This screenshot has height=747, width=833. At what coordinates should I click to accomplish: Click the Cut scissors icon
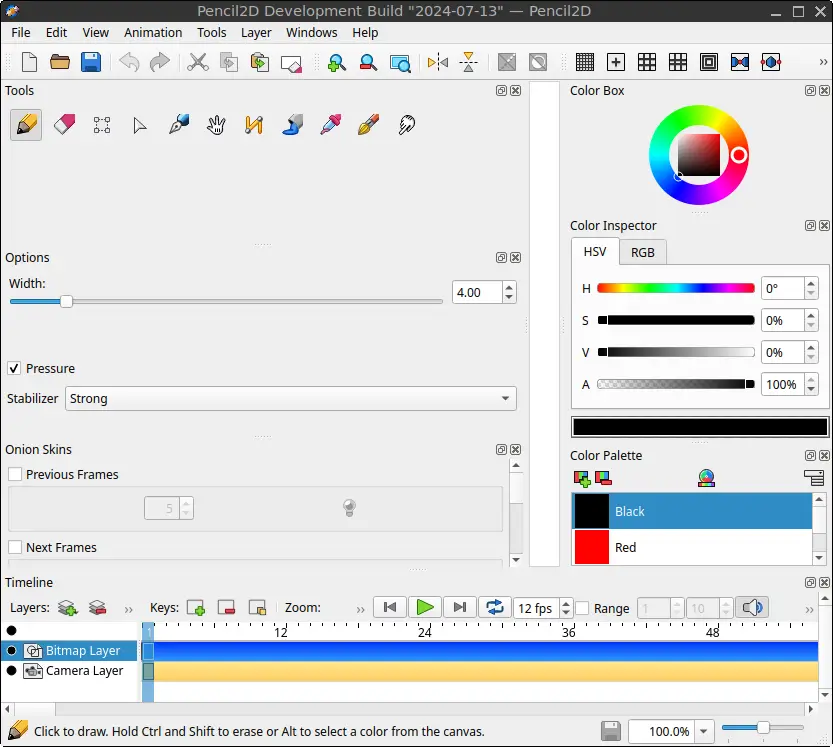198,62
